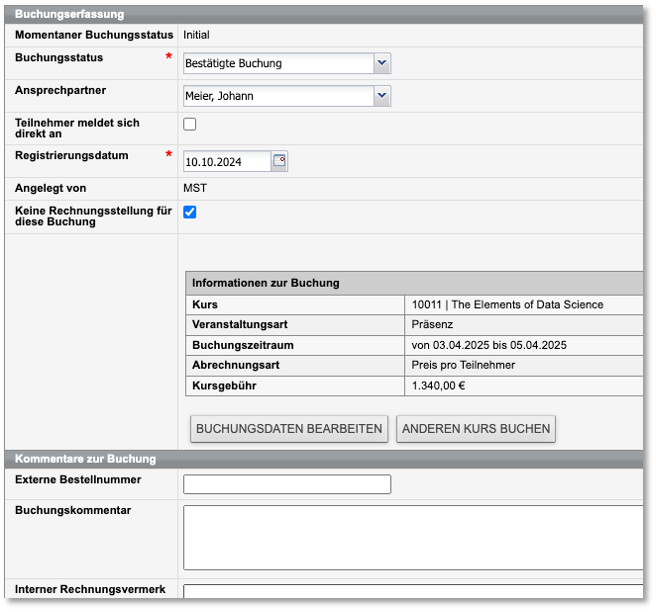Open the Buchungsstatus dropdown

pos(381,63)
